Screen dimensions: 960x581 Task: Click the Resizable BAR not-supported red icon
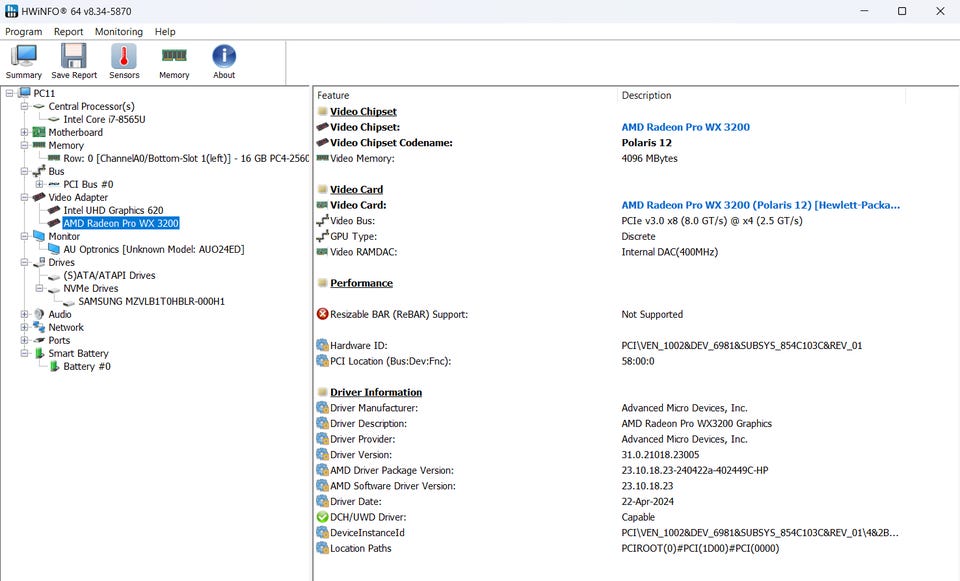(x=322, y=314)
